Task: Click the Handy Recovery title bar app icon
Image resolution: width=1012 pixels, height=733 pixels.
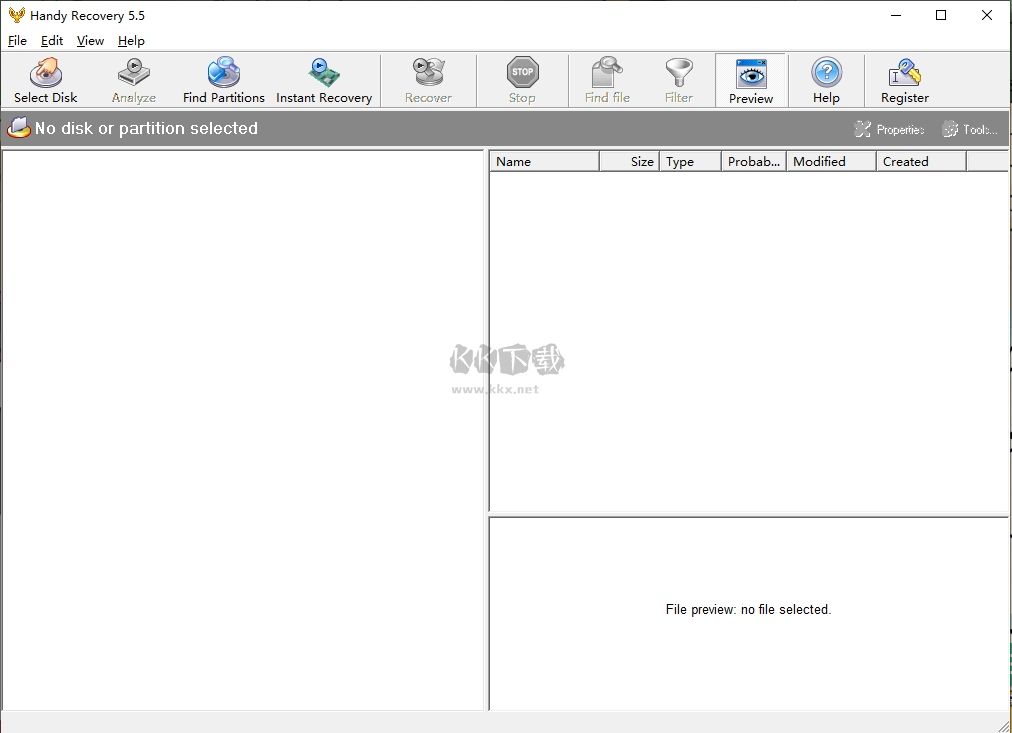Action: [17, 15]
